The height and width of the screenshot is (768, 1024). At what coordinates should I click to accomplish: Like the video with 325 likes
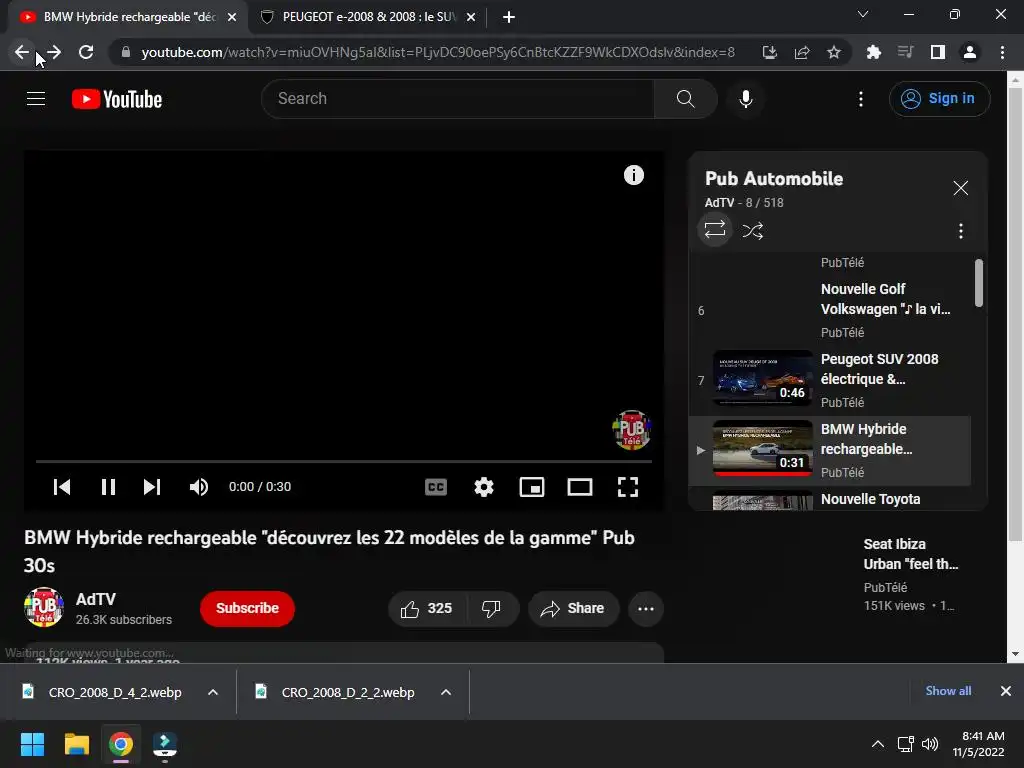pyautogui.click(x=427, y=609)
